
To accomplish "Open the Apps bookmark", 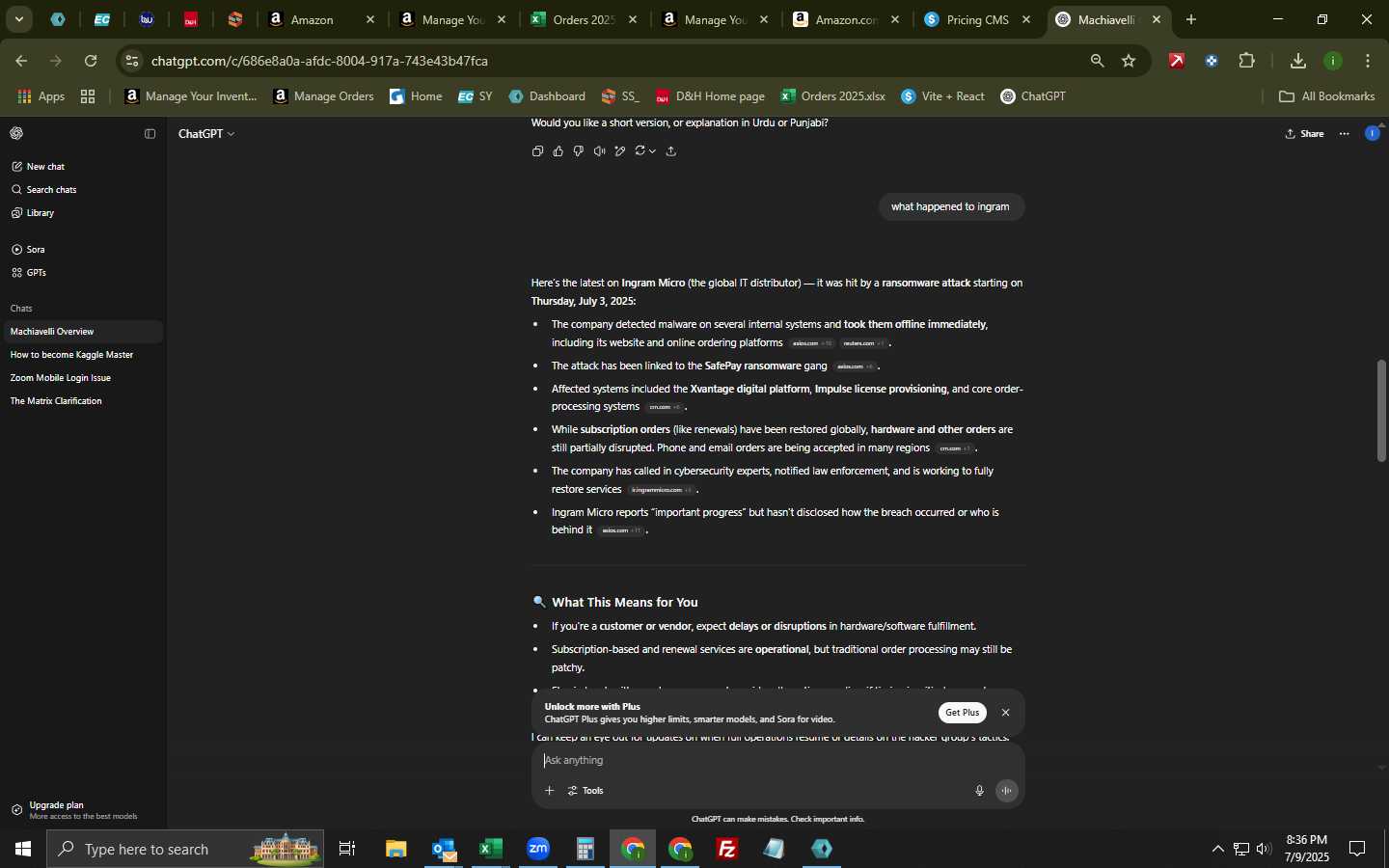I will [x=41, y=96].
